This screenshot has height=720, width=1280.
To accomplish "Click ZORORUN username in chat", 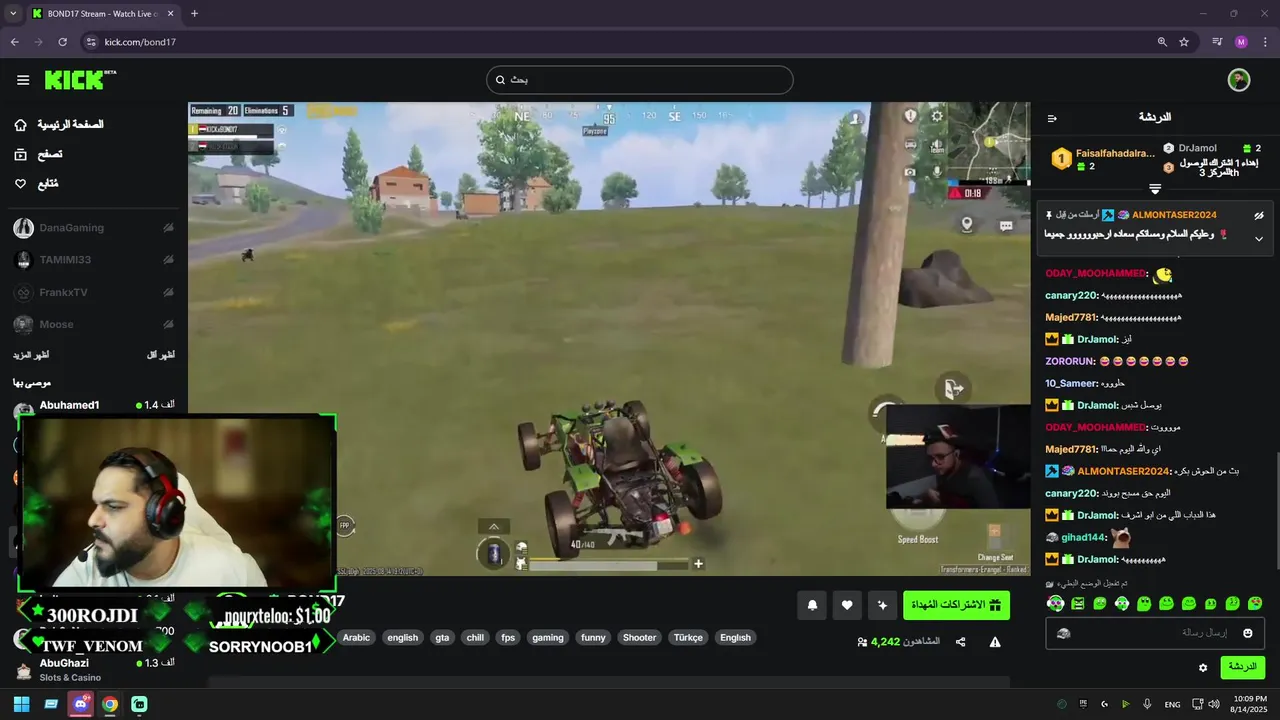I will pyautogui.click(x=1071, y=361).
